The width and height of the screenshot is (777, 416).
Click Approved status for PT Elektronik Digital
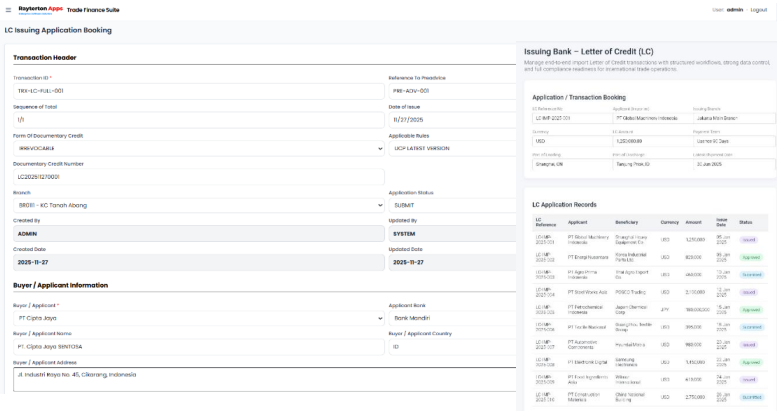pos(751,362)
